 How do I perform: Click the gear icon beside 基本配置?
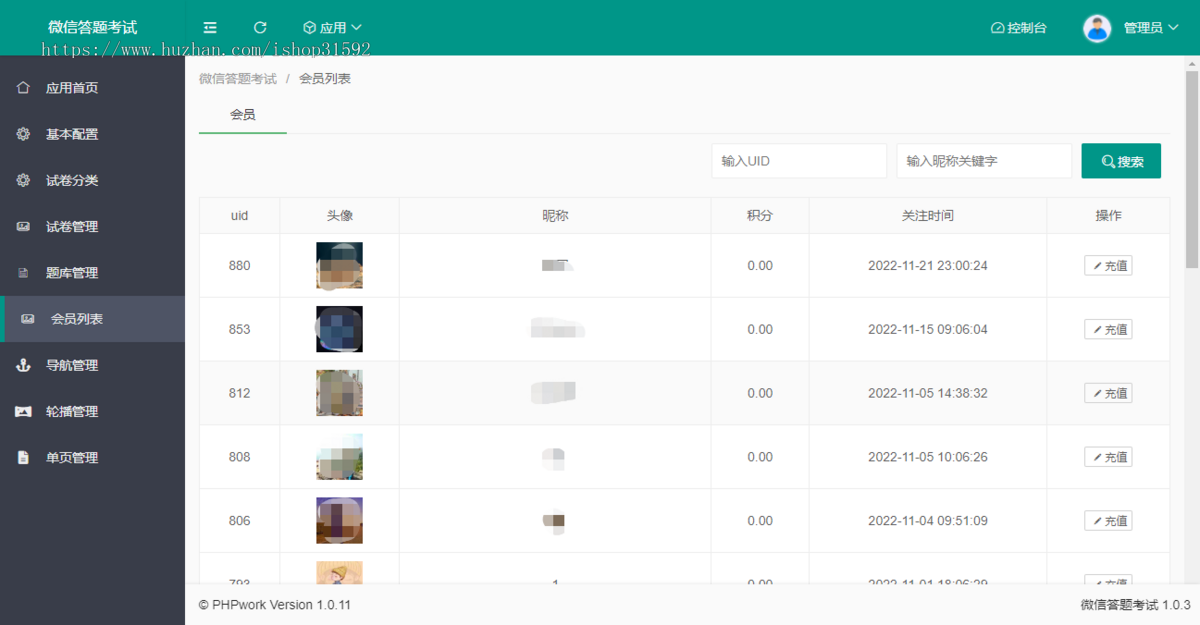pos(23,134)
